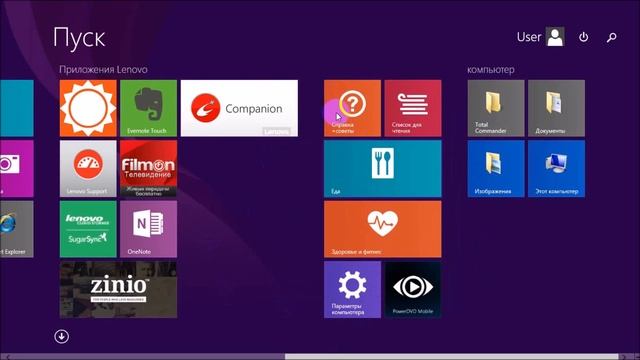Click the Приложения Lenovo group header
The height and width of the screenshot is (360, 640).
click(103, 69)
